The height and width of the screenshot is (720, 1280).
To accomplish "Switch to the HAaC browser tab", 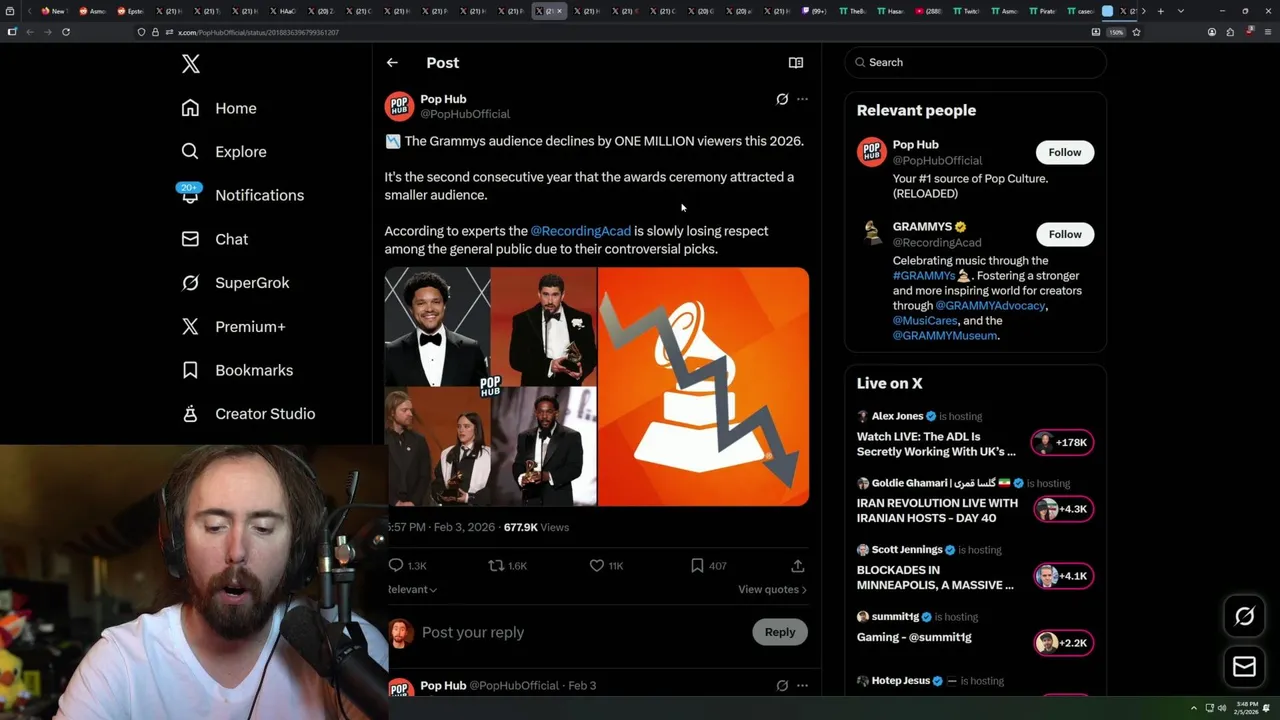I will click(x=283, y=11).
